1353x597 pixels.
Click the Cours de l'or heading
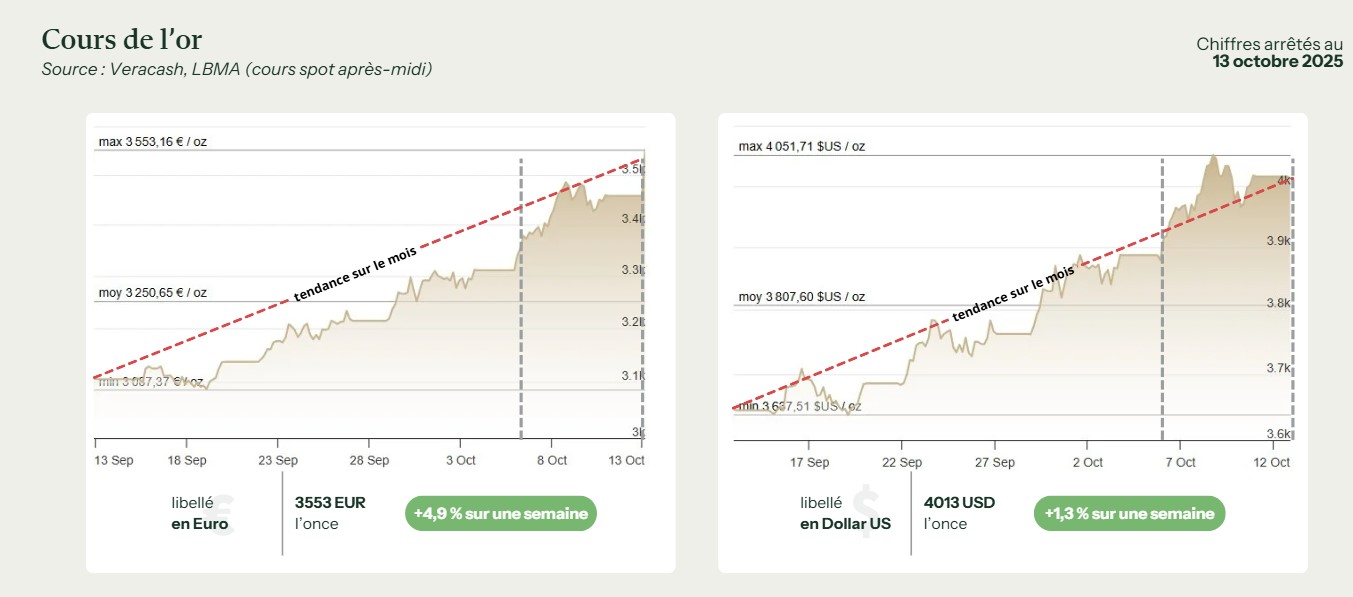(121, 40)
